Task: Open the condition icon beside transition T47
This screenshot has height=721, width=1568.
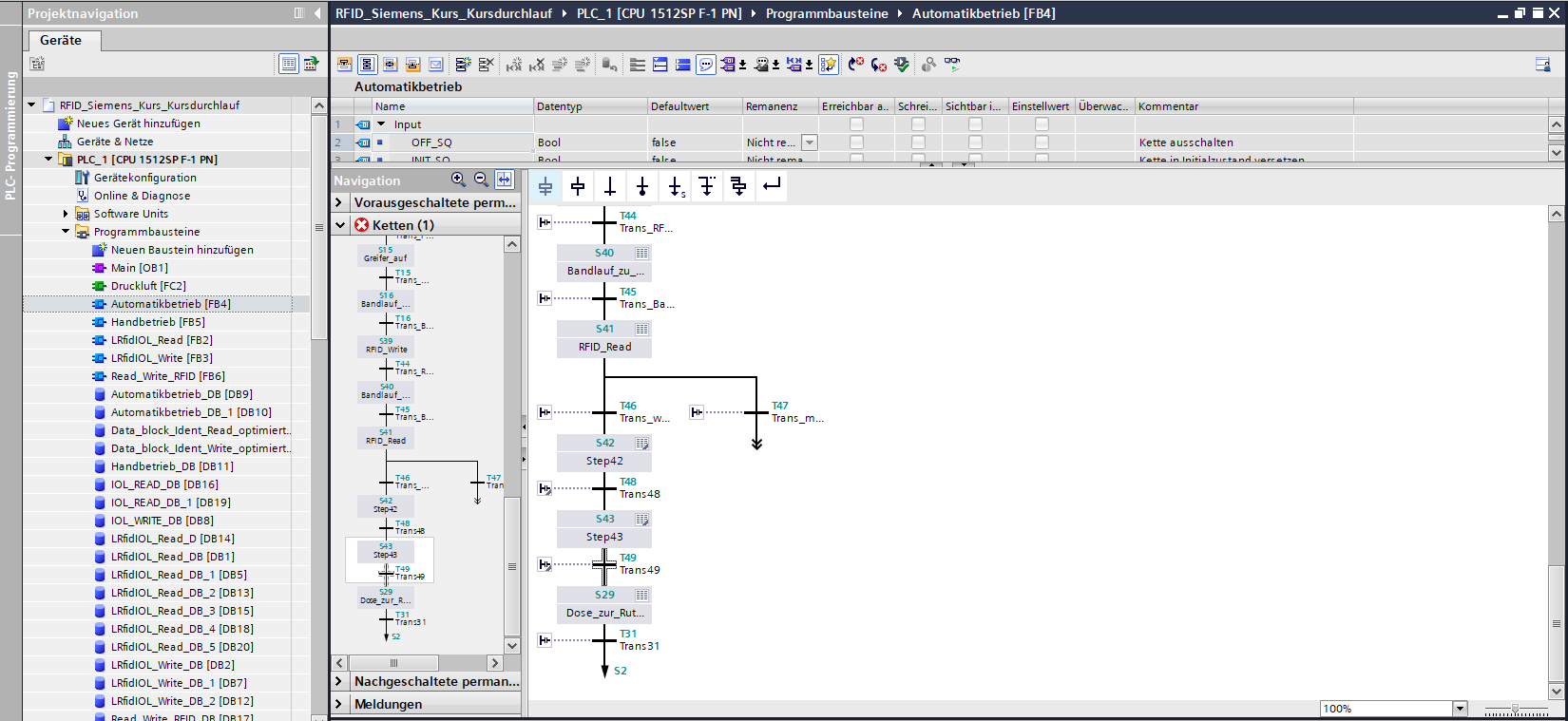Action: 697,412
